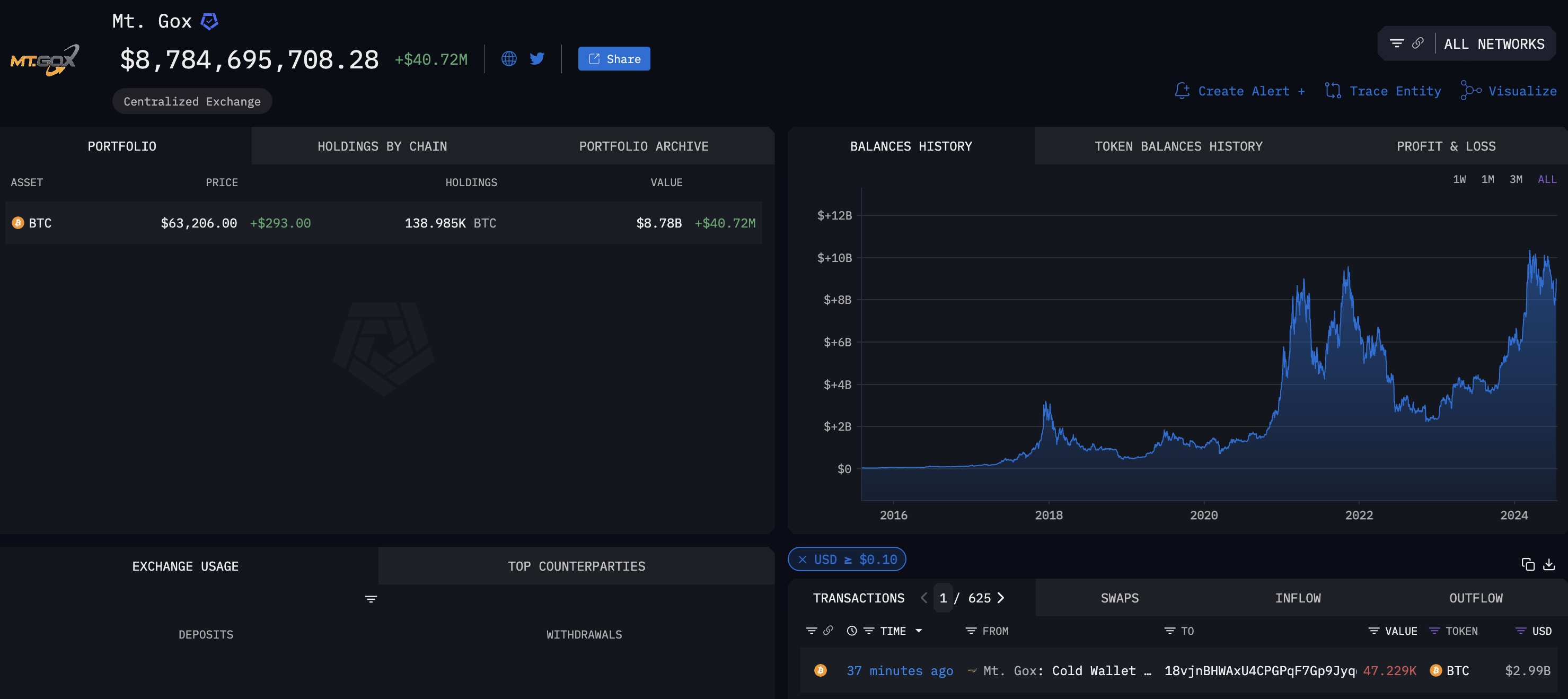The height and width of the screenshot is (699, 1568).
Task: Select the EXCHANGE USAGE tab
Action: [x=186, y=566]
